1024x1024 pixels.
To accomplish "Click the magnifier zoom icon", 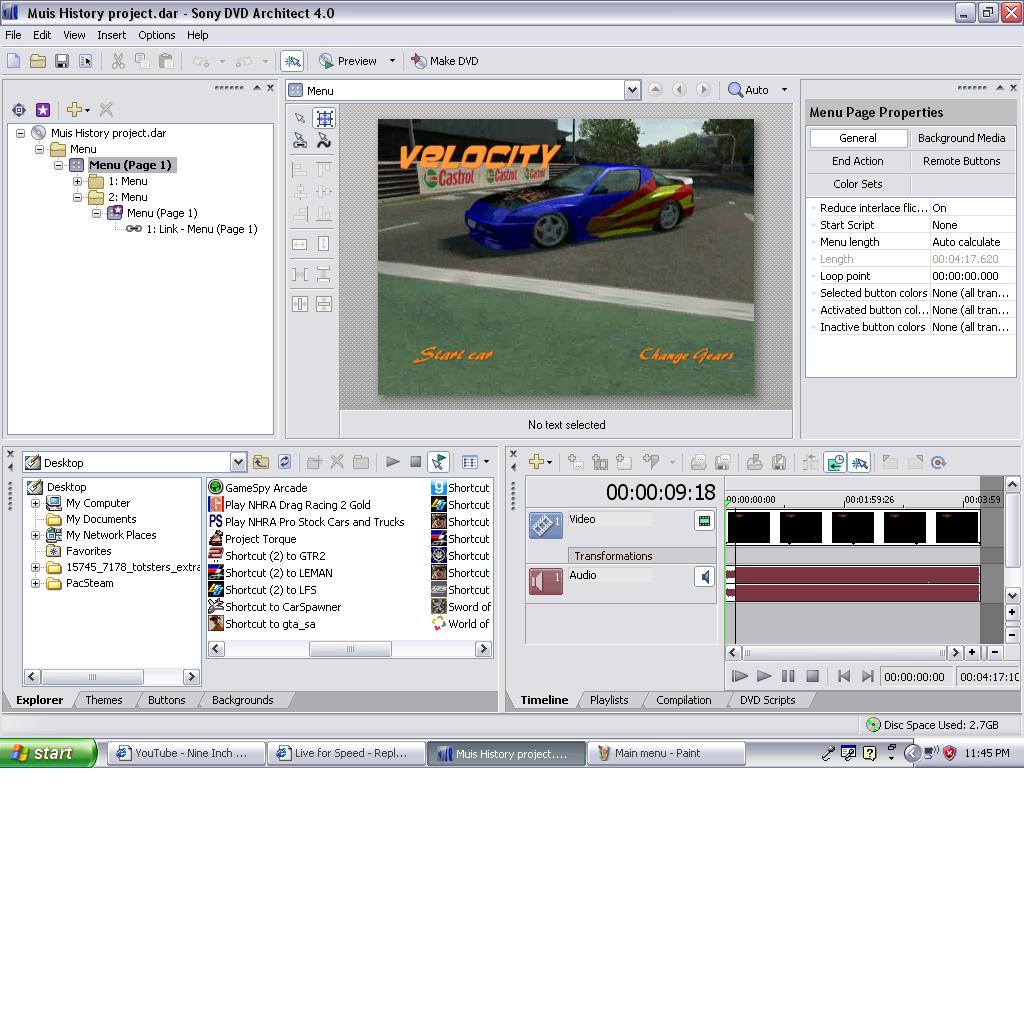I will (x=735, y=90).
